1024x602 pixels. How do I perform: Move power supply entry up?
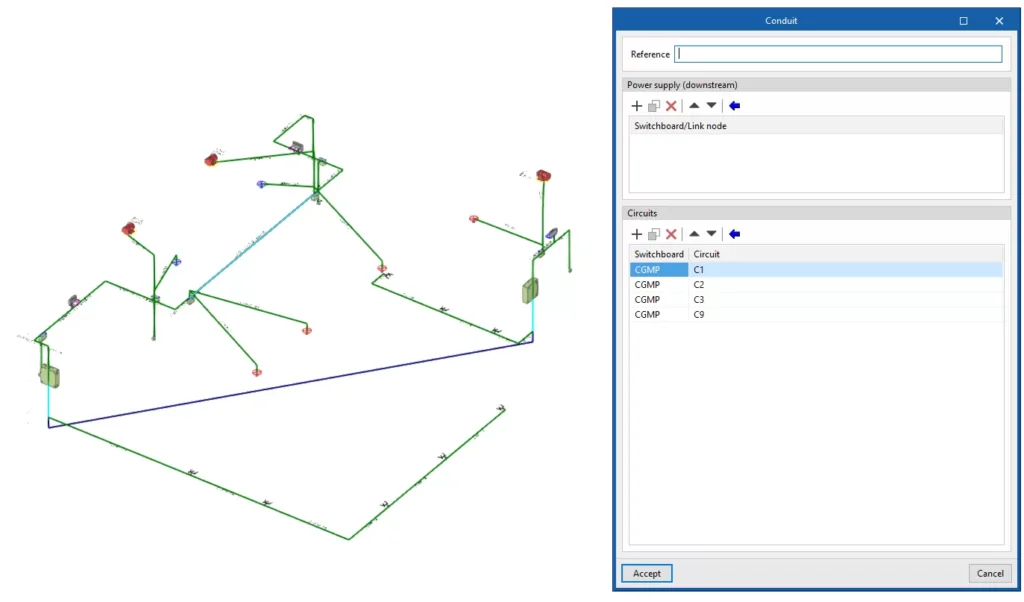coord(694,106)
